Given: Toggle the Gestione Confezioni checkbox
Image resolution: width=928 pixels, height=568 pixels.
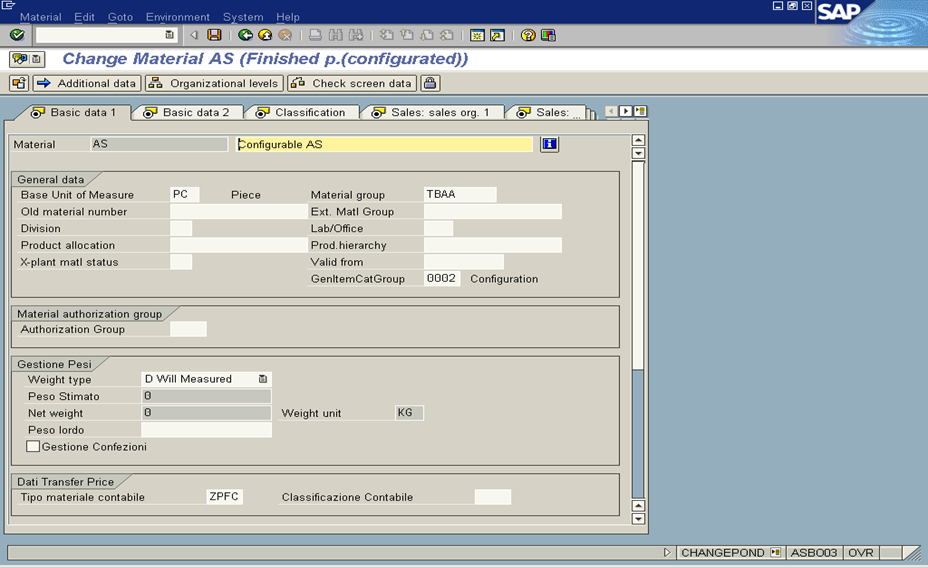Looking at the screenshot, I should click(33, 447).
